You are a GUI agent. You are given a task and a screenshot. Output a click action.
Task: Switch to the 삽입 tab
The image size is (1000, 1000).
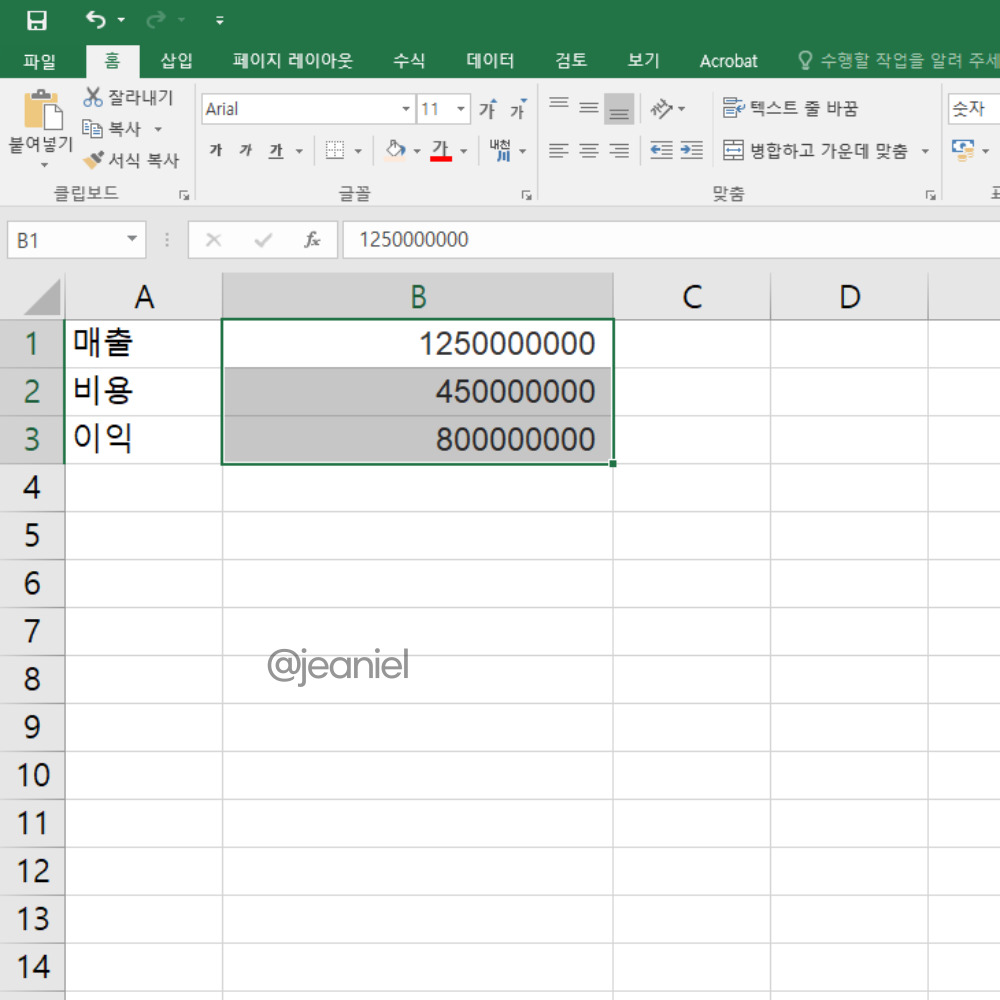[x=177, y=61]
